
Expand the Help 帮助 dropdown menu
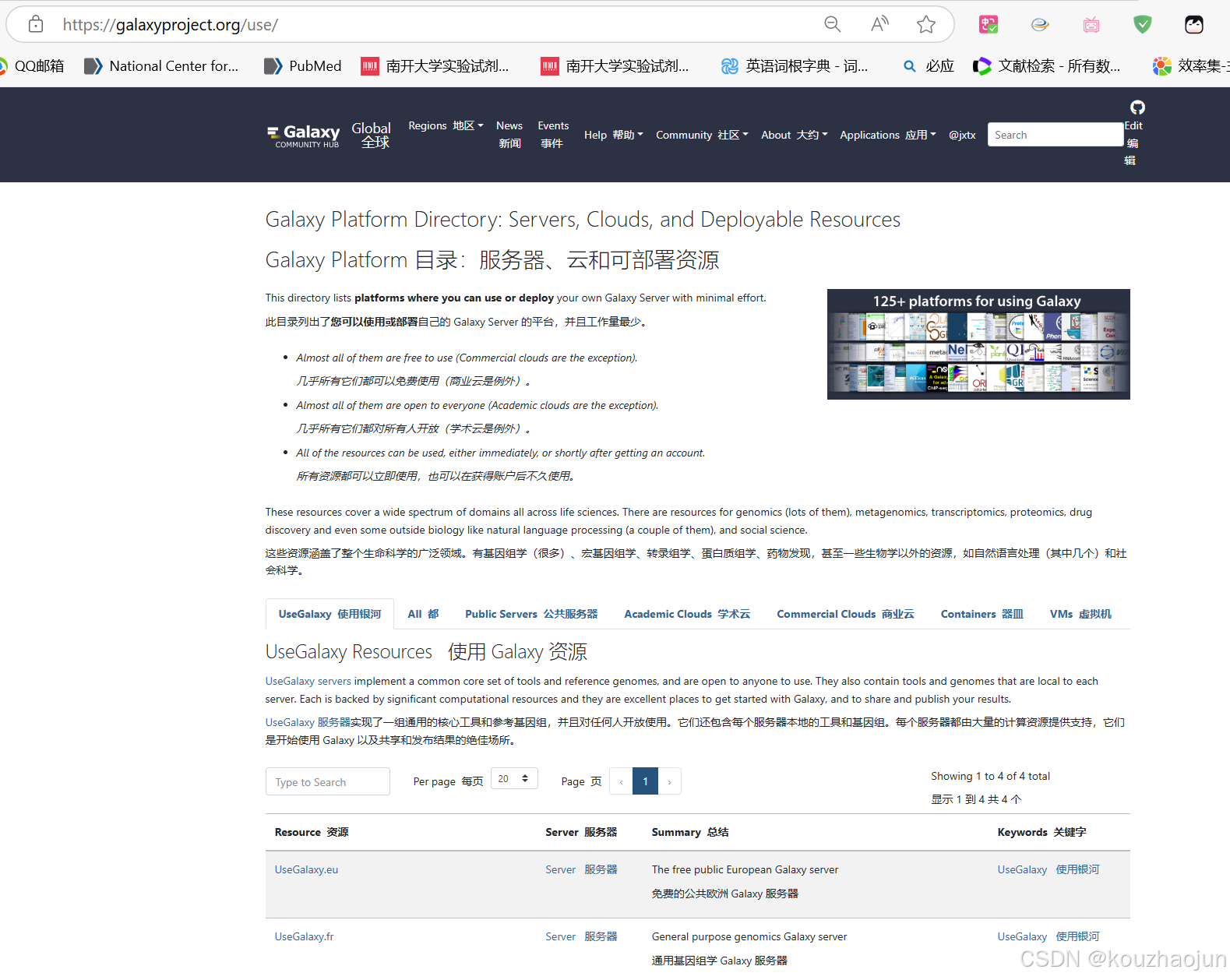coord(613,135)
